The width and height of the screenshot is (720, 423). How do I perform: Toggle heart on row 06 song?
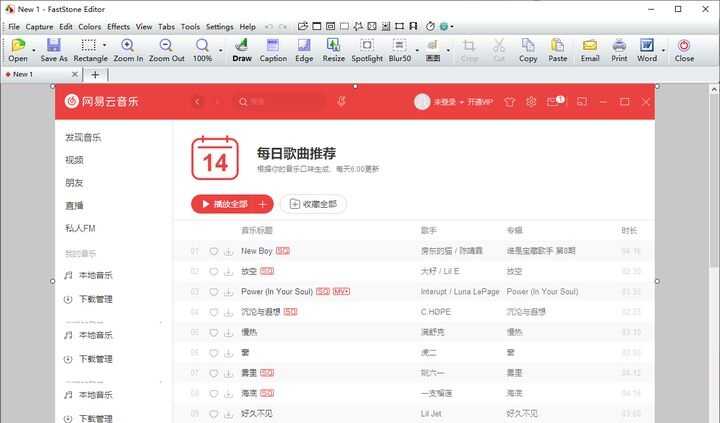click(214, 353)
